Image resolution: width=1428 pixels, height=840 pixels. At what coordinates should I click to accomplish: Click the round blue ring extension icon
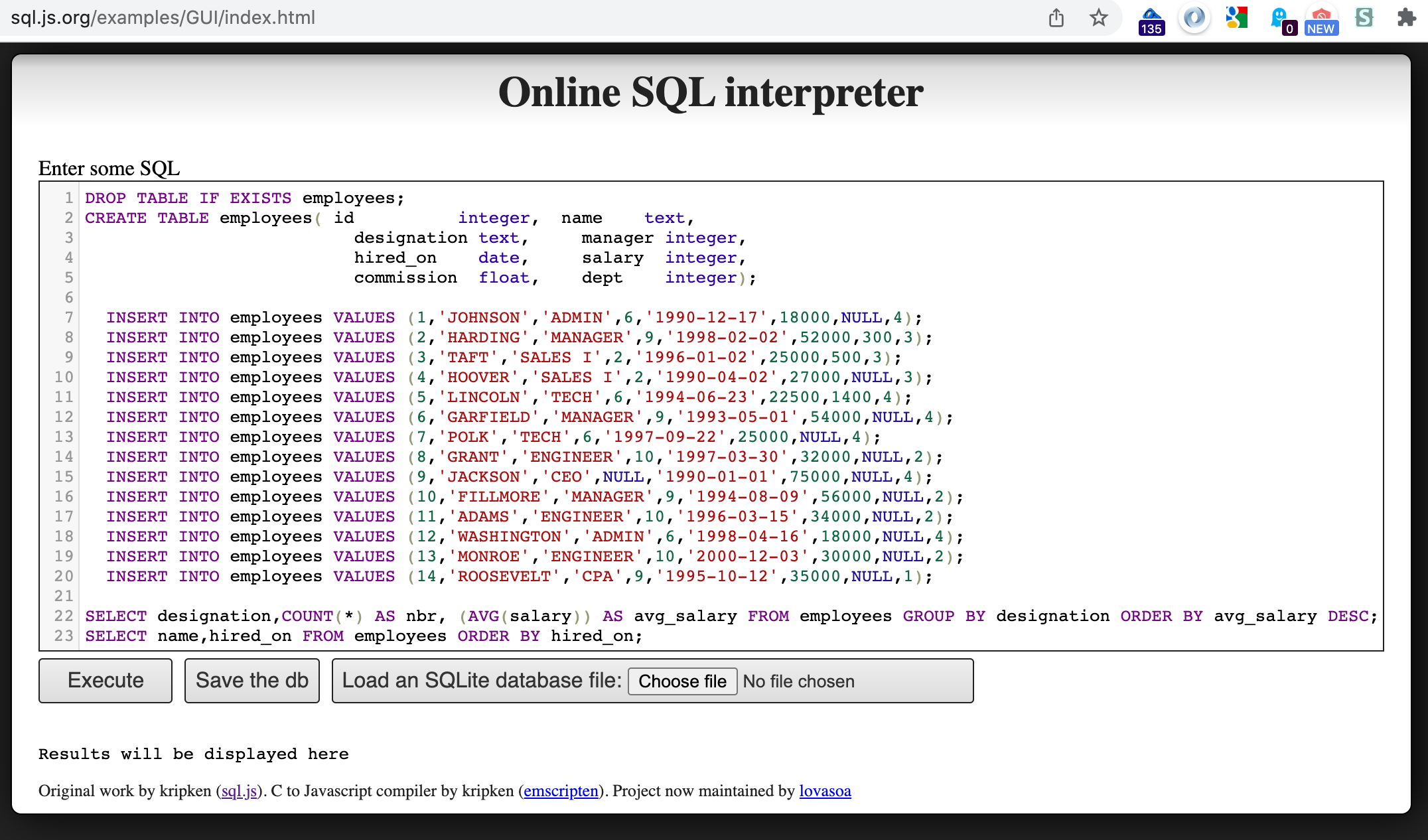pos(1194,18)
